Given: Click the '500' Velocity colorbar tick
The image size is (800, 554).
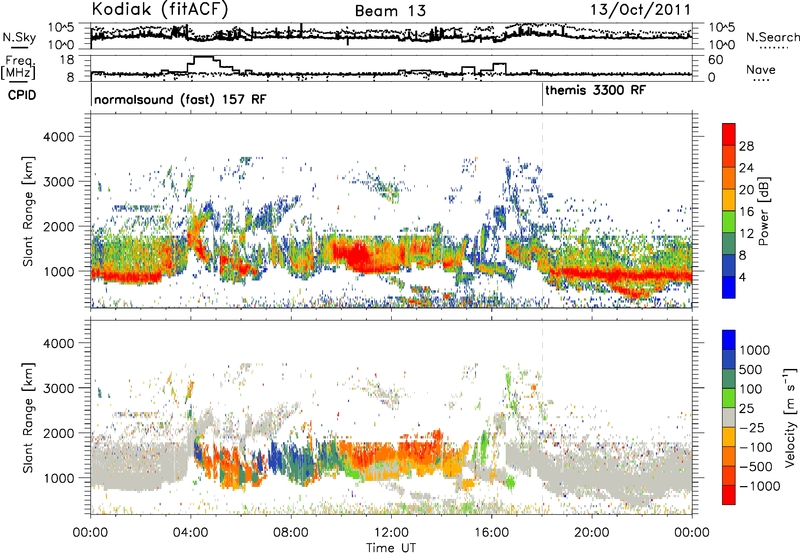Looking at the screenshot, I should tap(750, 370).
